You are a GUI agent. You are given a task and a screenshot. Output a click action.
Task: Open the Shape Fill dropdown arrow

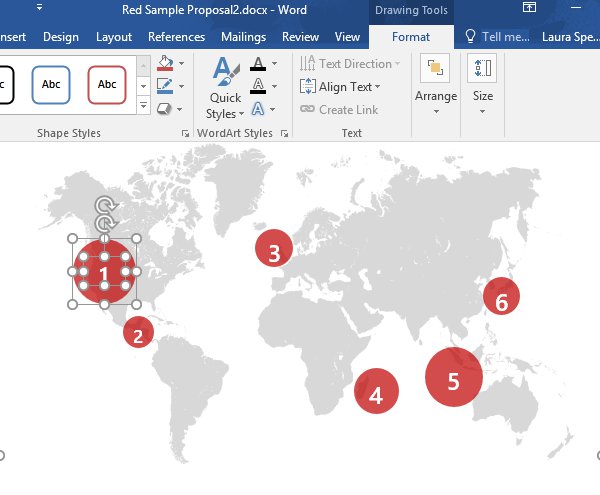click(181, 64)
